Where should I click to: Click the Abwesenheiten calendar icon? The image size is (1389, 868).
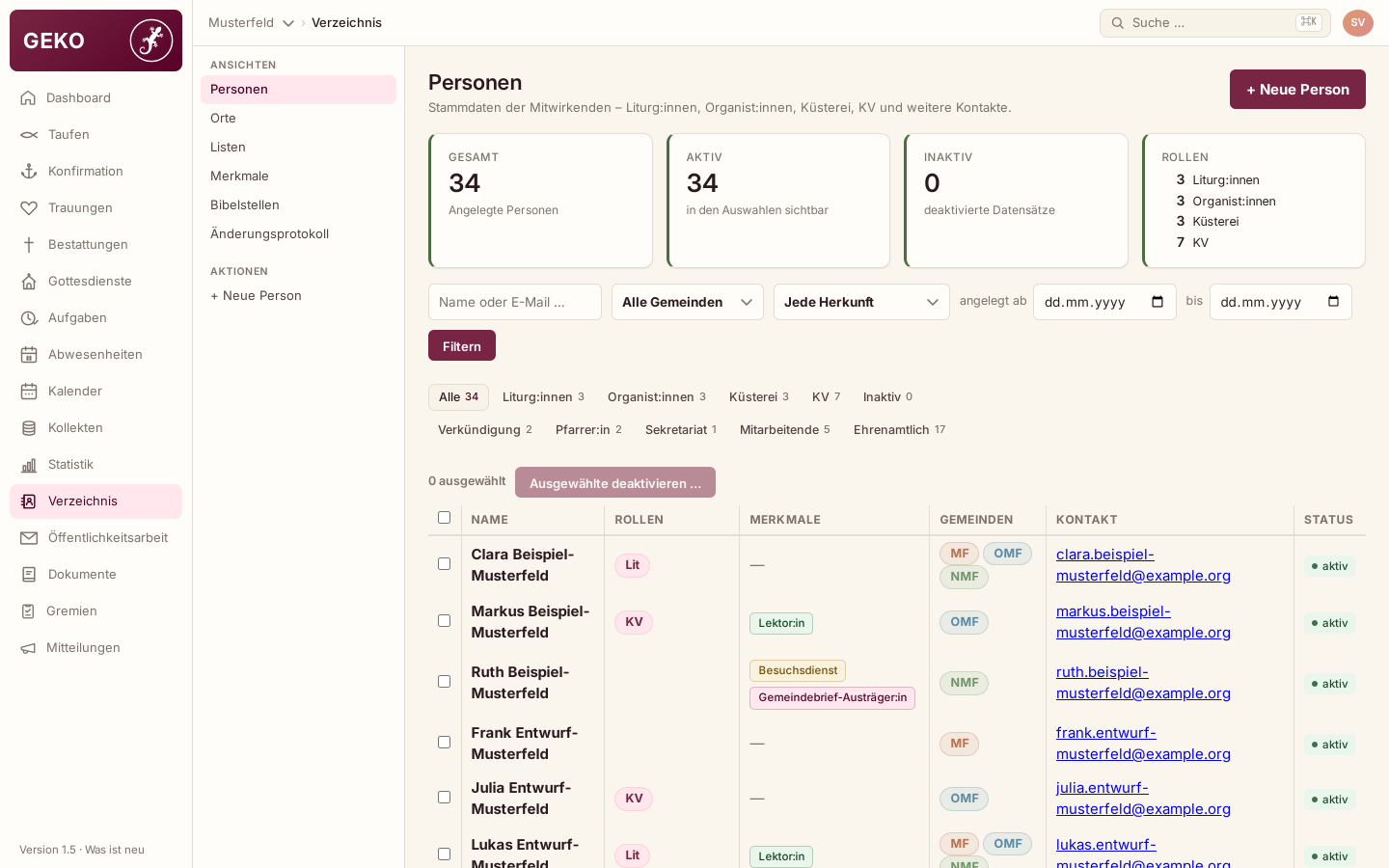coord(29,354)
